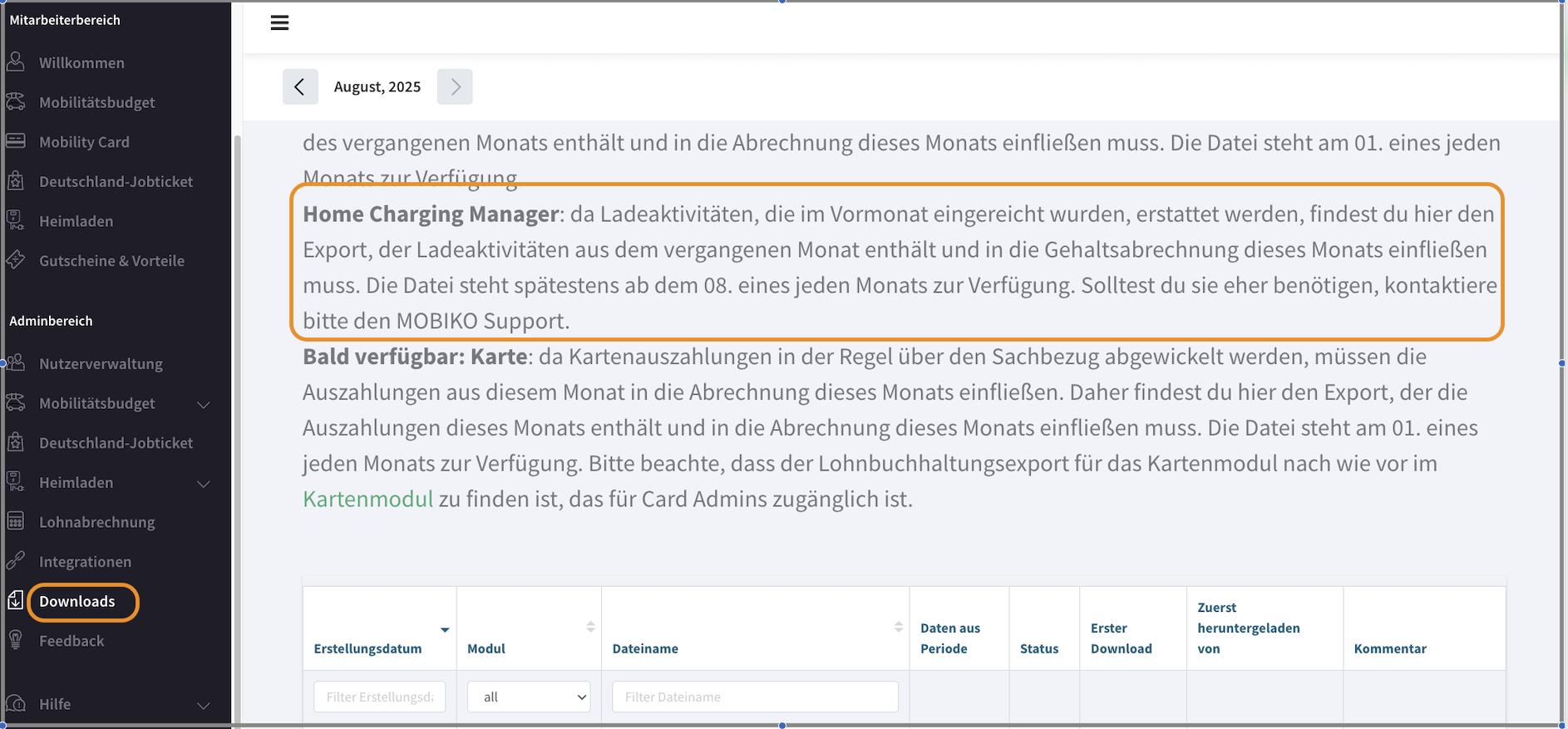Open the Kartenmodul link
Screen dimensions: 1568x729
tap(367, 499)
